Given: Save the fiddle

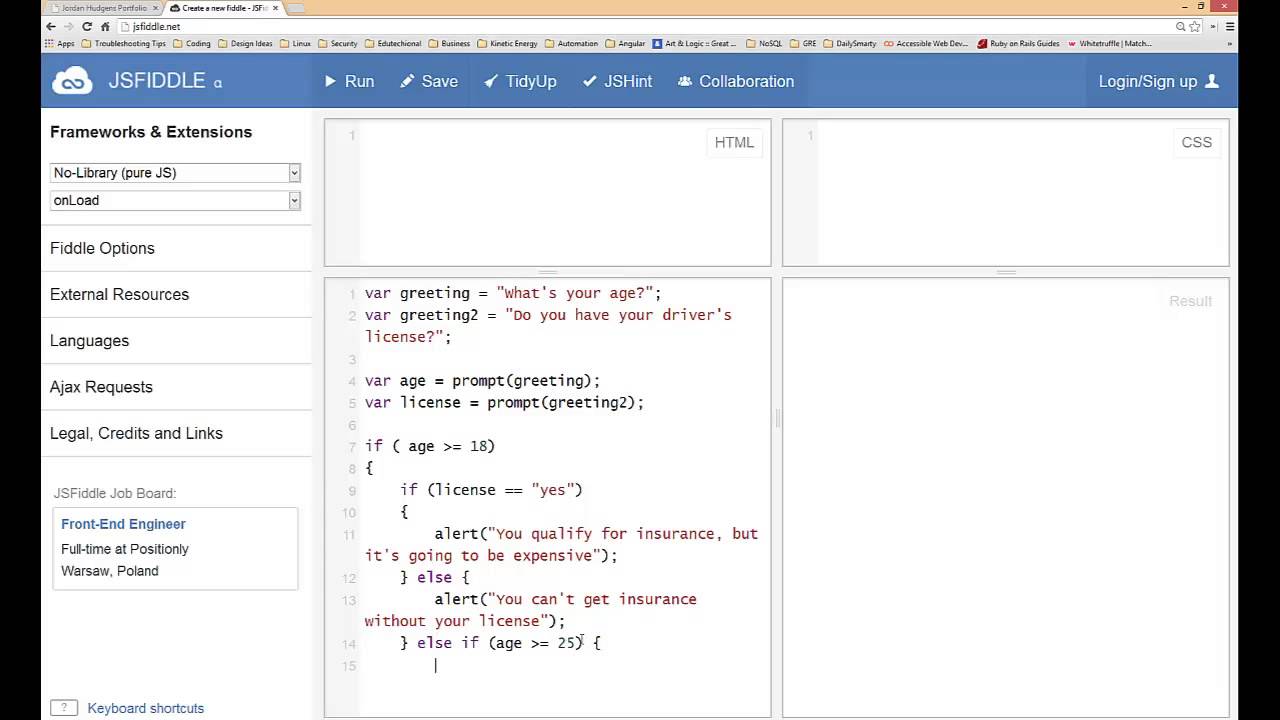Looking at the screenshot, I should coord(429,81).
